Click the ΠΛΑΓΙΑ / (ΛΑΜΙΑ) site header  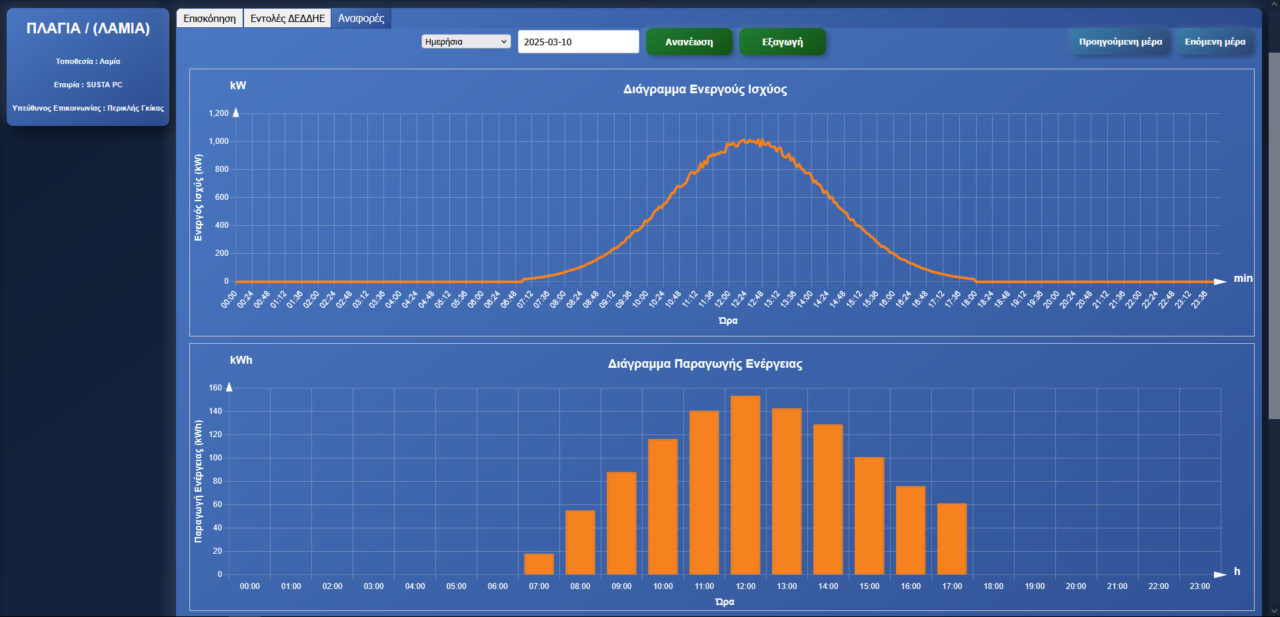pos(88,28)
